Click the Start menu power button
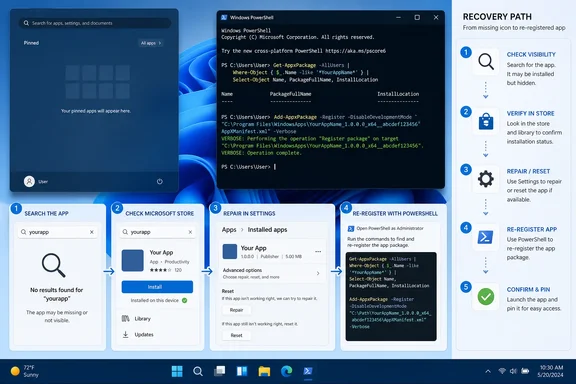 point(159,182)
